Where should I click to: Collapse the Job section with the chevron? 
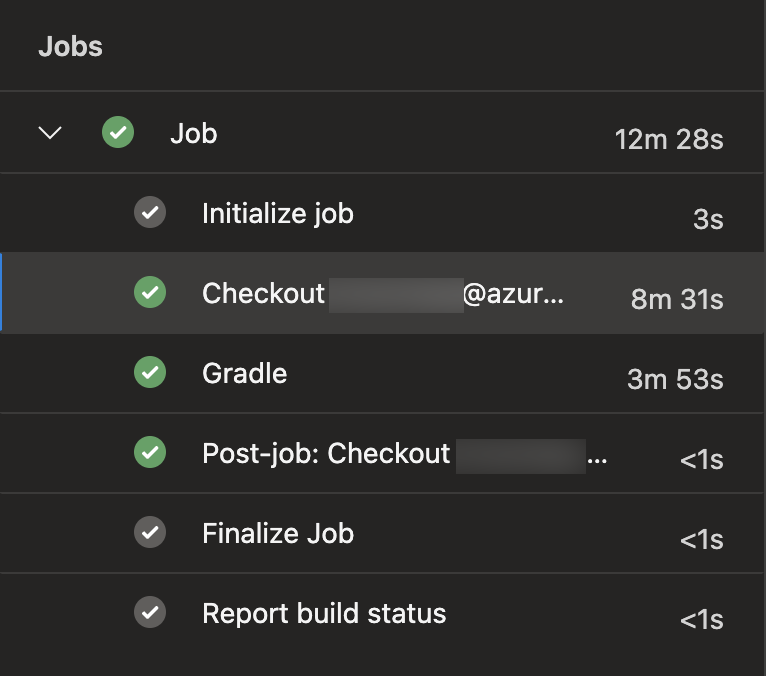click(x=50, y=132)
